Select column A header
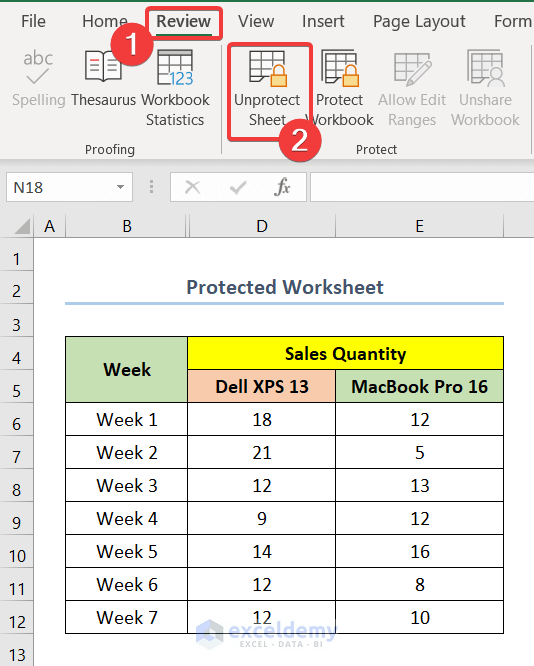 click(x=50, y=226)
